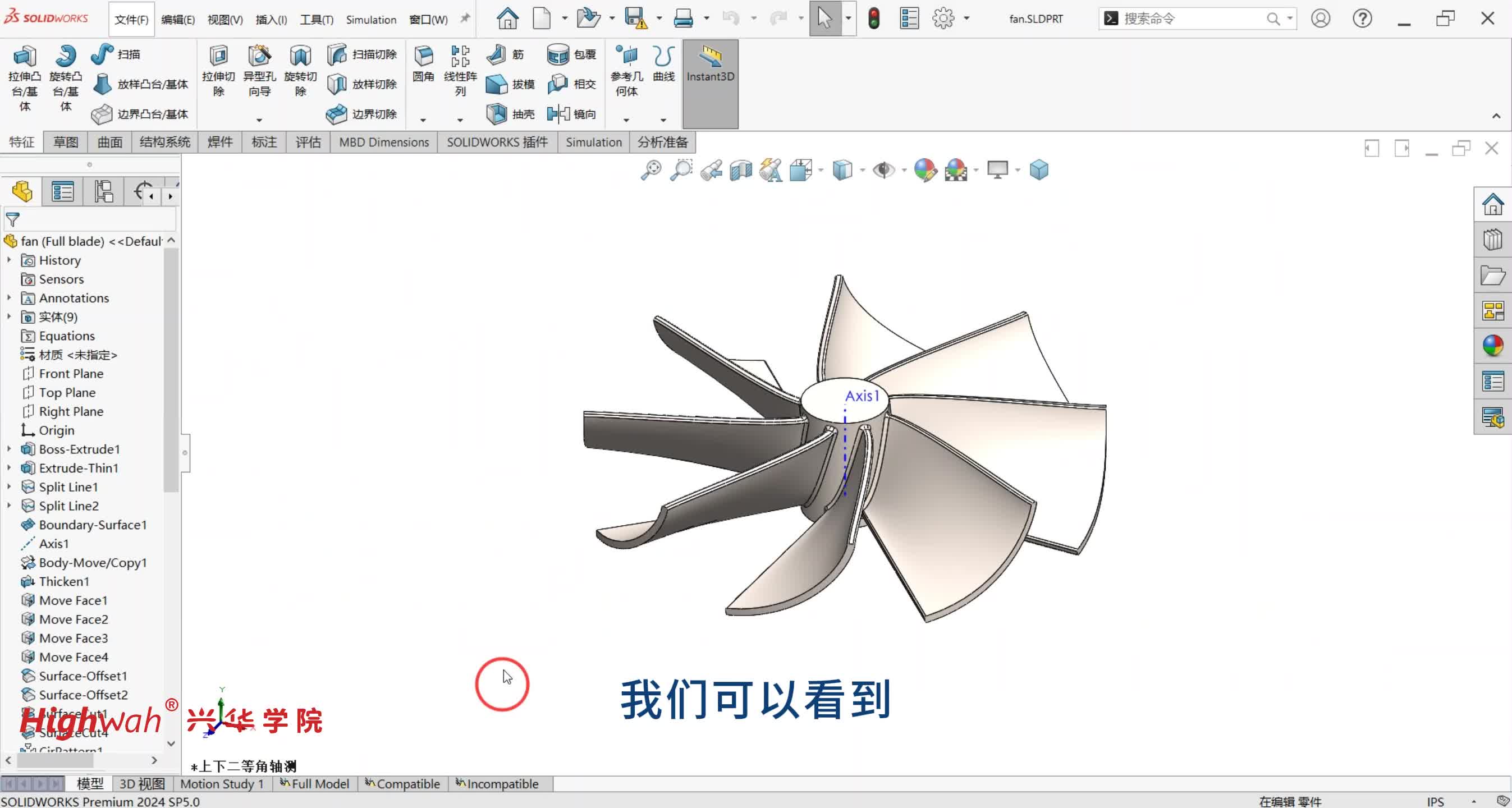Open the PropertyManager tab in left panel
Screen dimensions: 1512x808
[x=62, y=192]
